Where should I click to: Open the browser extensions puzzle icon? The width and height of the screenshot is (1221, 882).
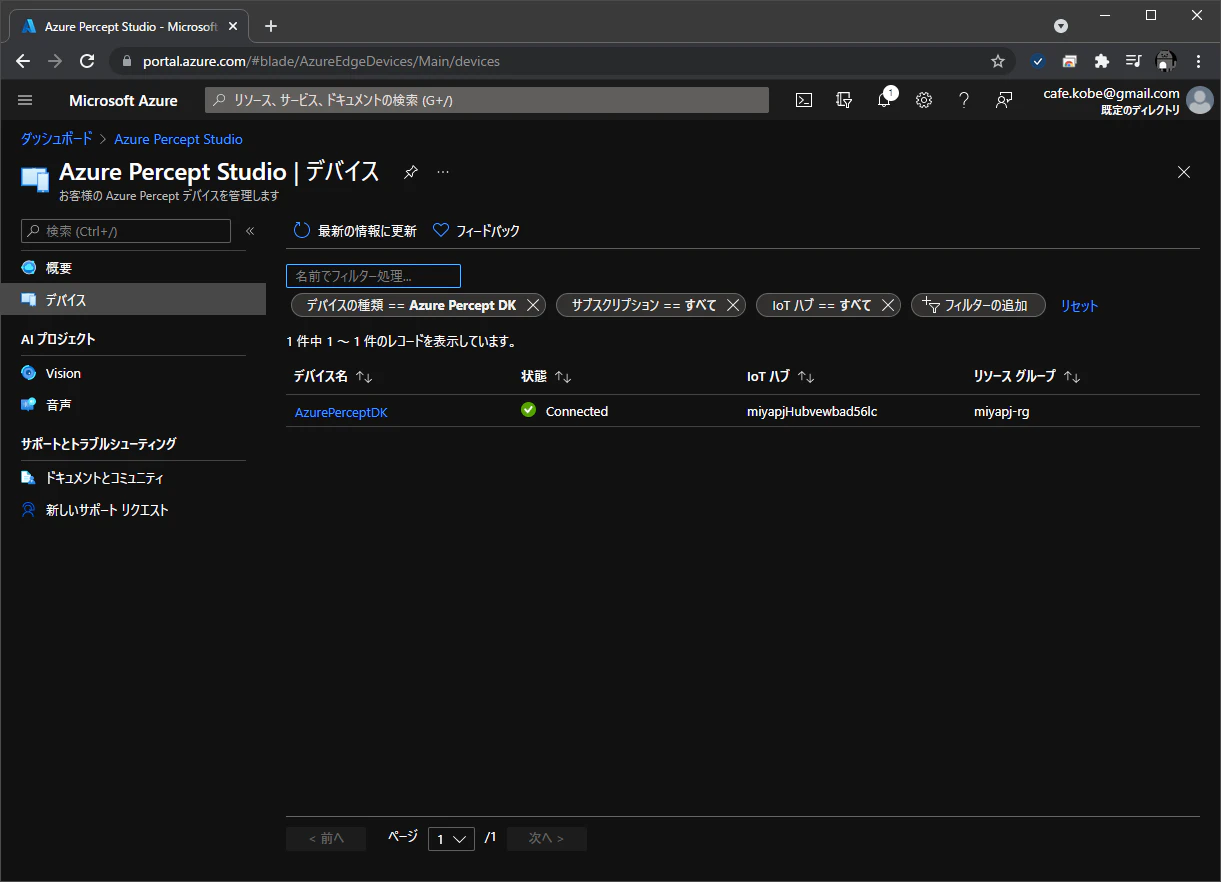tap(1102, 61)
